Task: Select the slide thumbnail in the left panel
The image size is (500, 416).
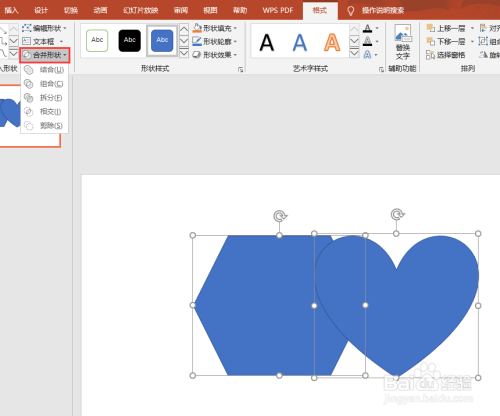Action: tap(30, 115)
